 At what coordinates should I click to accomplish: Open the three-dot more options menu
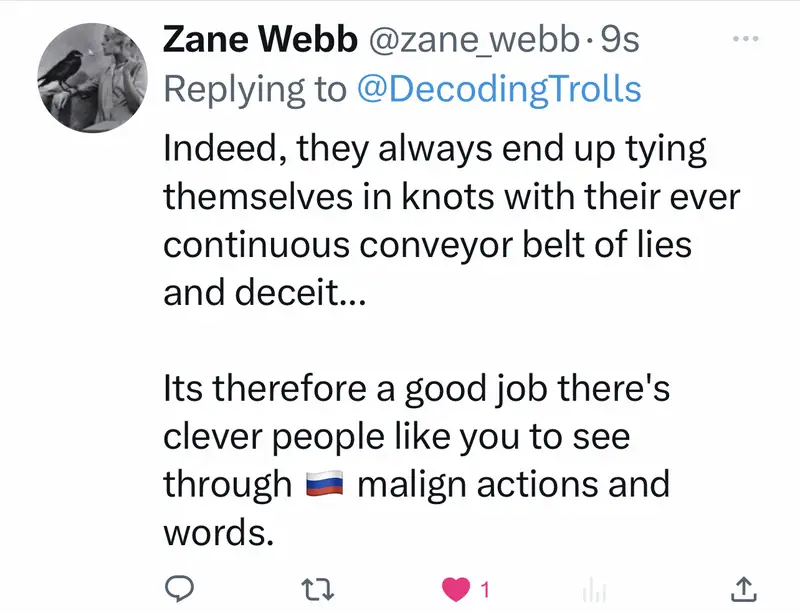[x=746, y=40]
